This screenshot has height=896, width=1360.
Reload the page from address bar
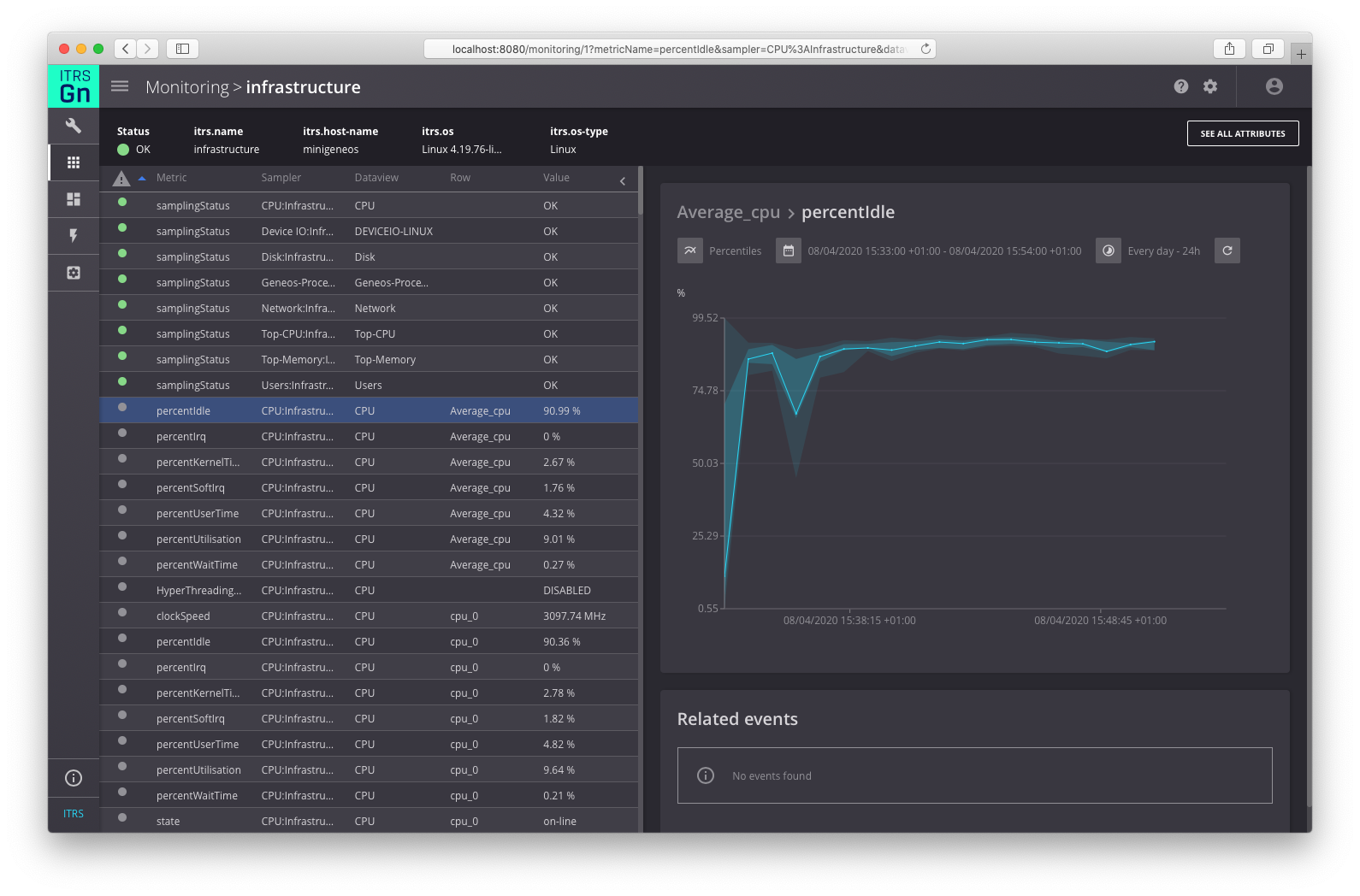925,49
